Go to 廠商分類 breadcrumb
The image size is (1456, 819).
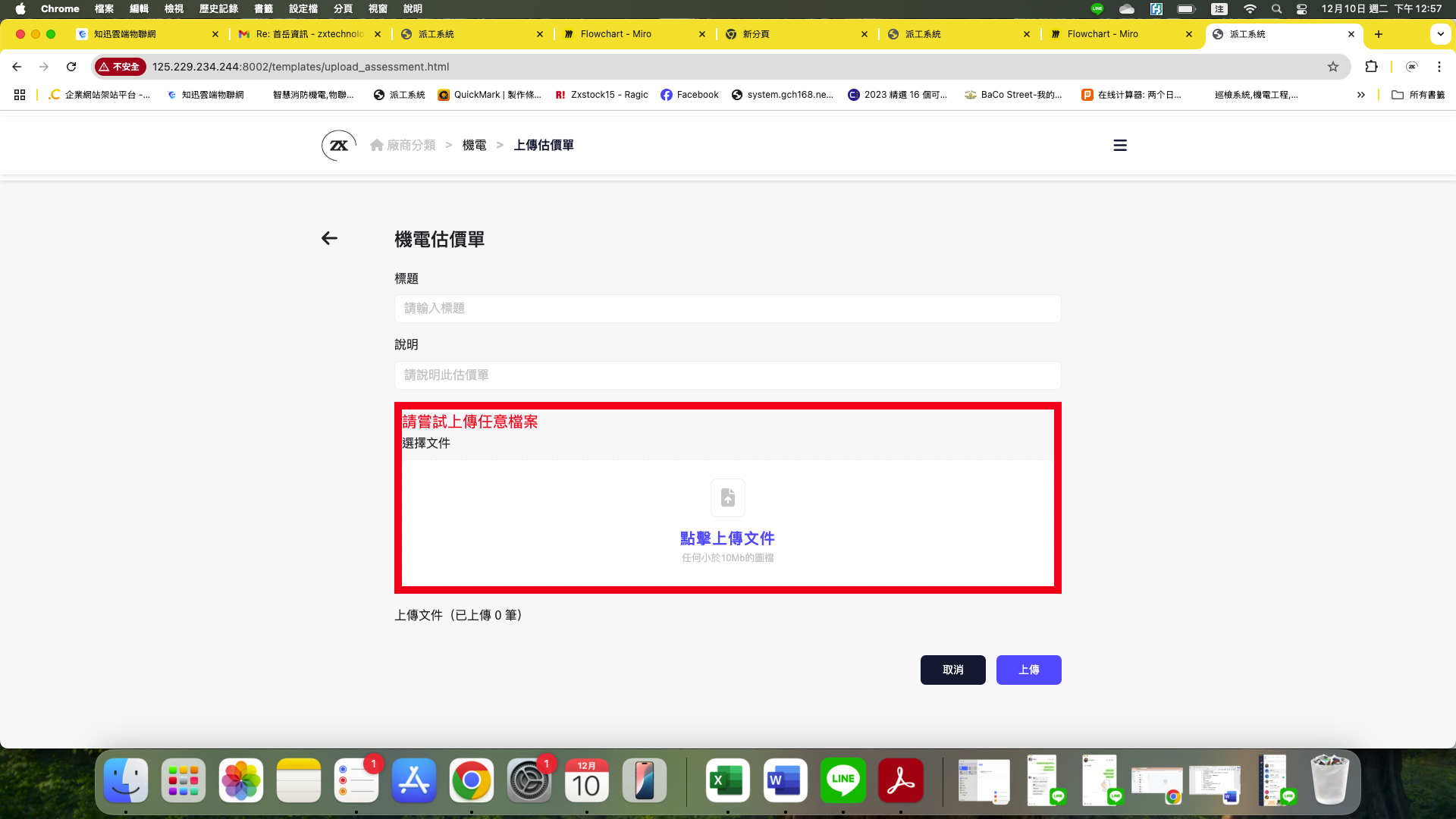(x=403, y=145)
